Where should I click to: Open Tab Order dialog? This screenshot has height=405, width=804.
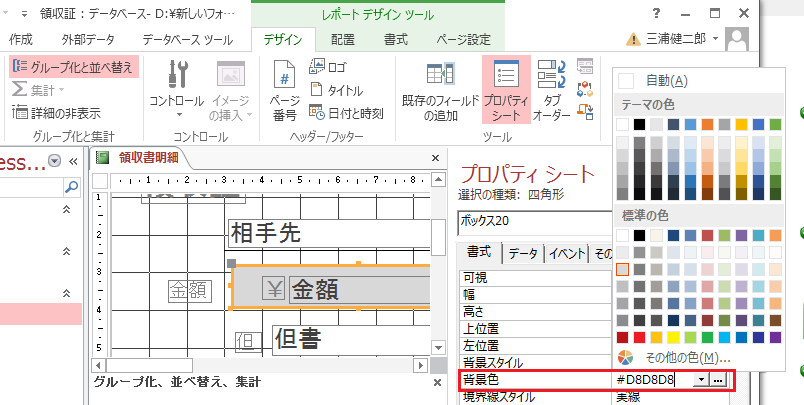coord(551,90)
